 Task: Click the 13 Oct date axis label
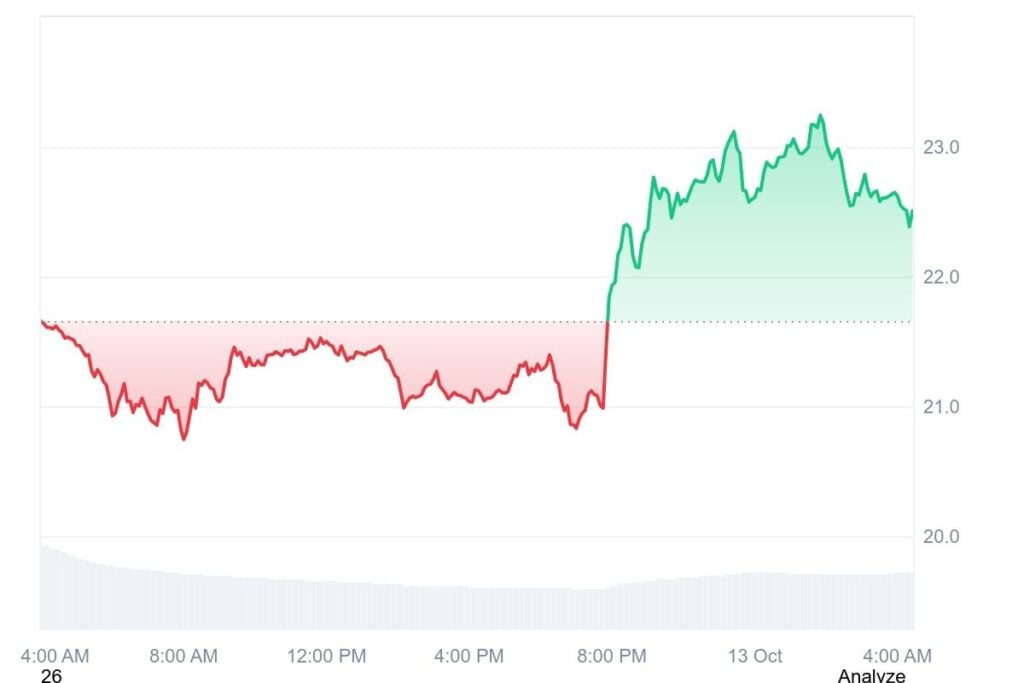click(754, 656)
